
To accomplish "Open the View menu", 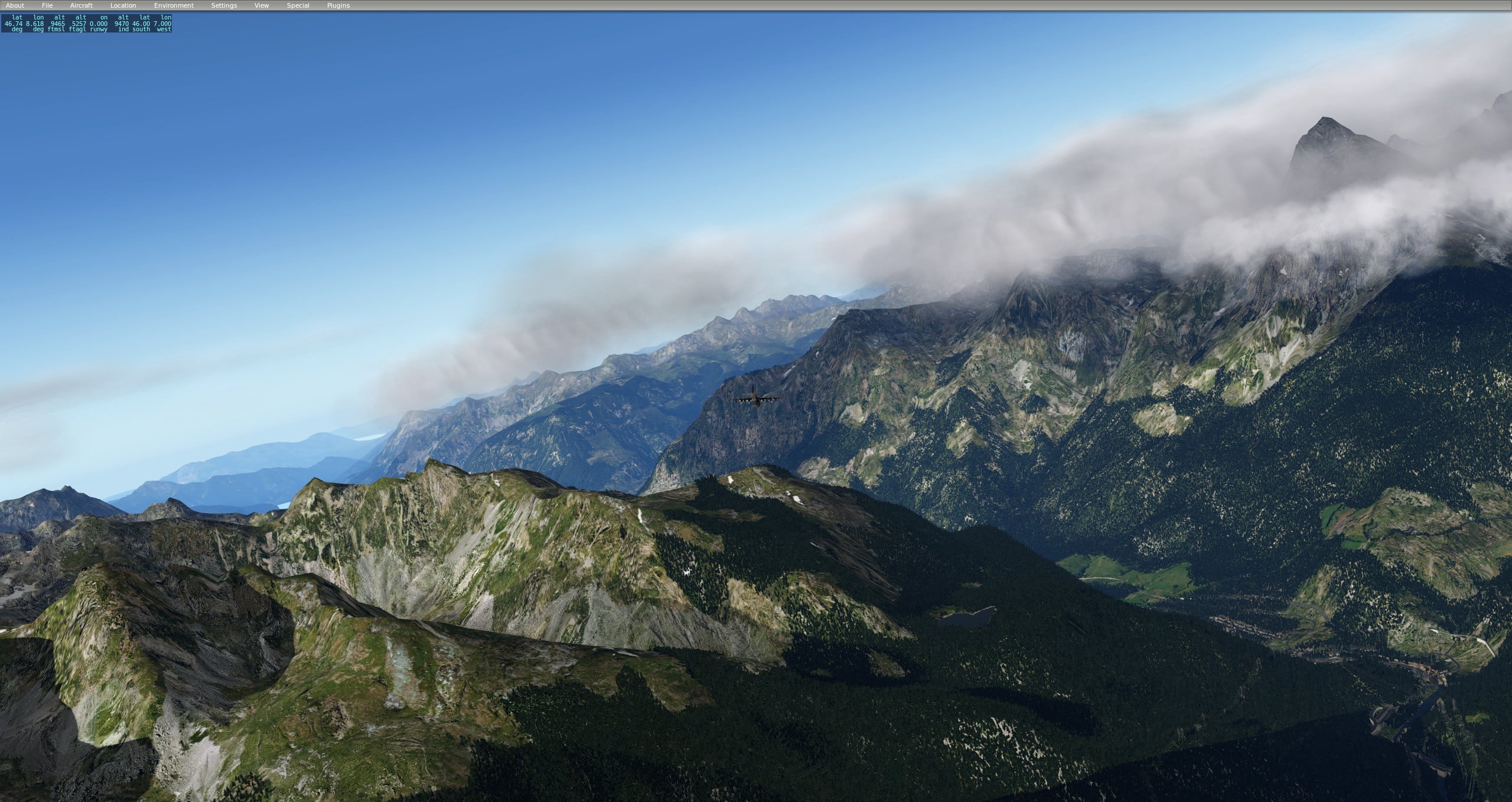I will point(262,5).
